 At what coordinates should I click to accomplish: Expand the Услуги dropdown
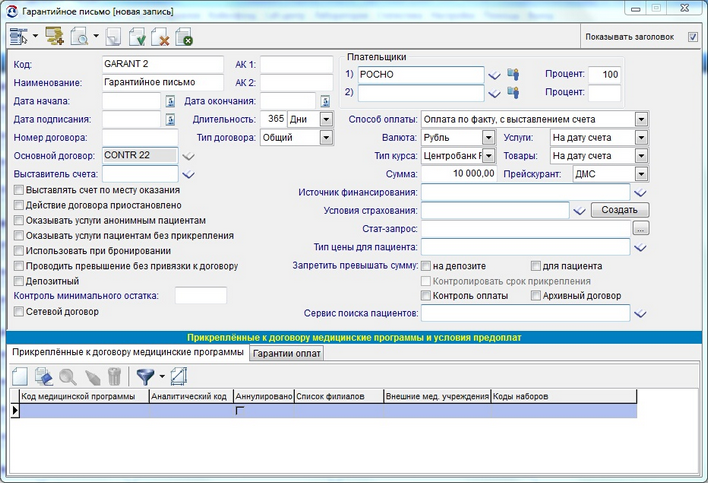coord(641,138)
